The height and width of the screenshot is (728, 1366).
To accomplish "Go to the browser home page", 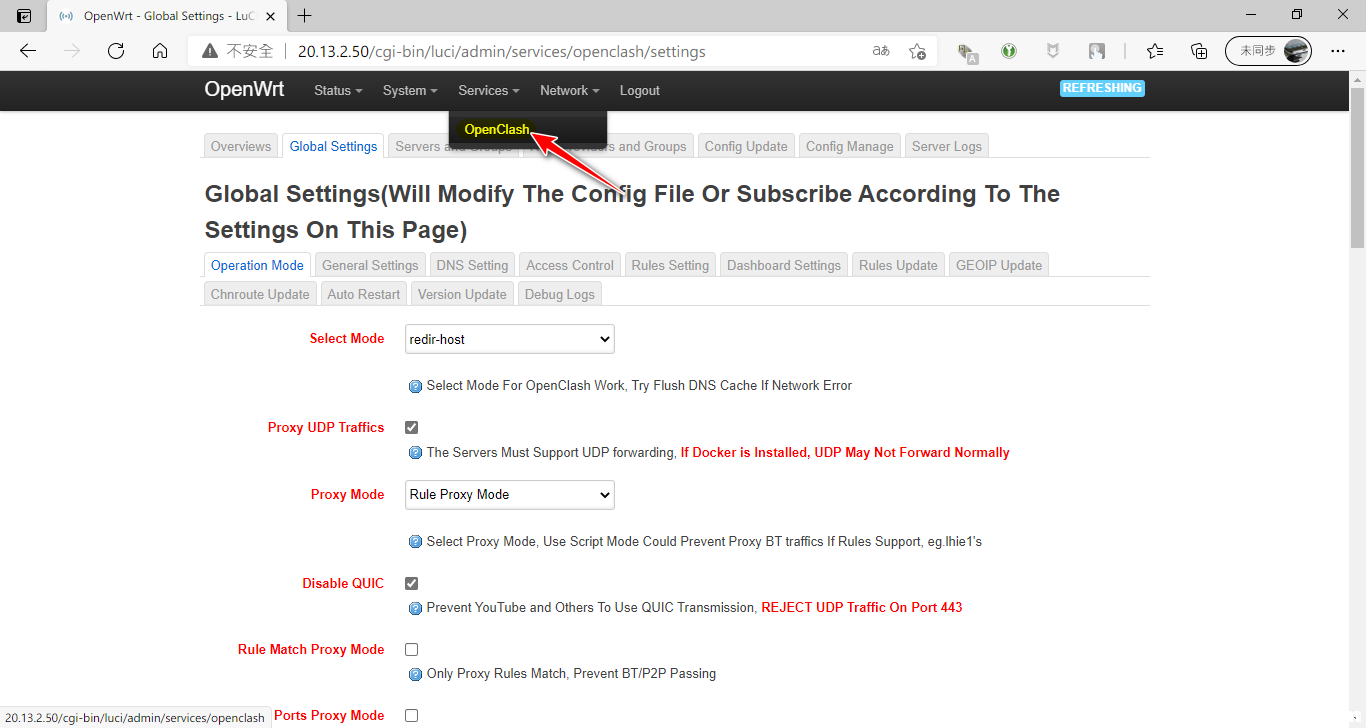I will click(x=160, y=51).
